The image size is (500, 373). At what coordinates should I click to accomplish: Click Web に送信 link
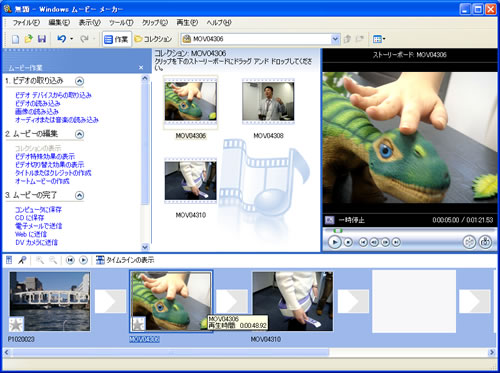[x=31, y=234]
